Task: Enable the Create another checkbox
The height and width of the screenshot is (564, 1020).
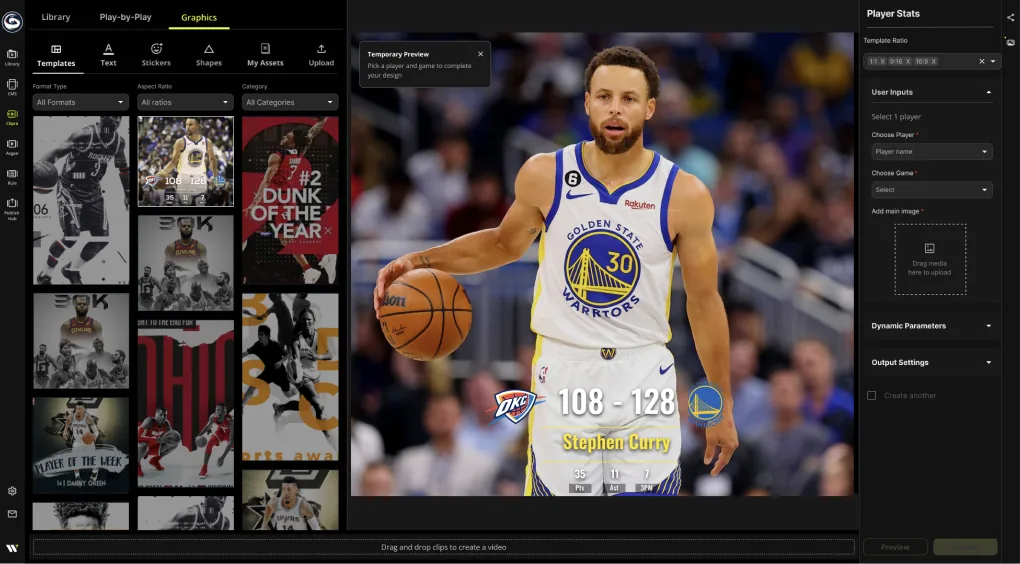Action: point(872,396)
